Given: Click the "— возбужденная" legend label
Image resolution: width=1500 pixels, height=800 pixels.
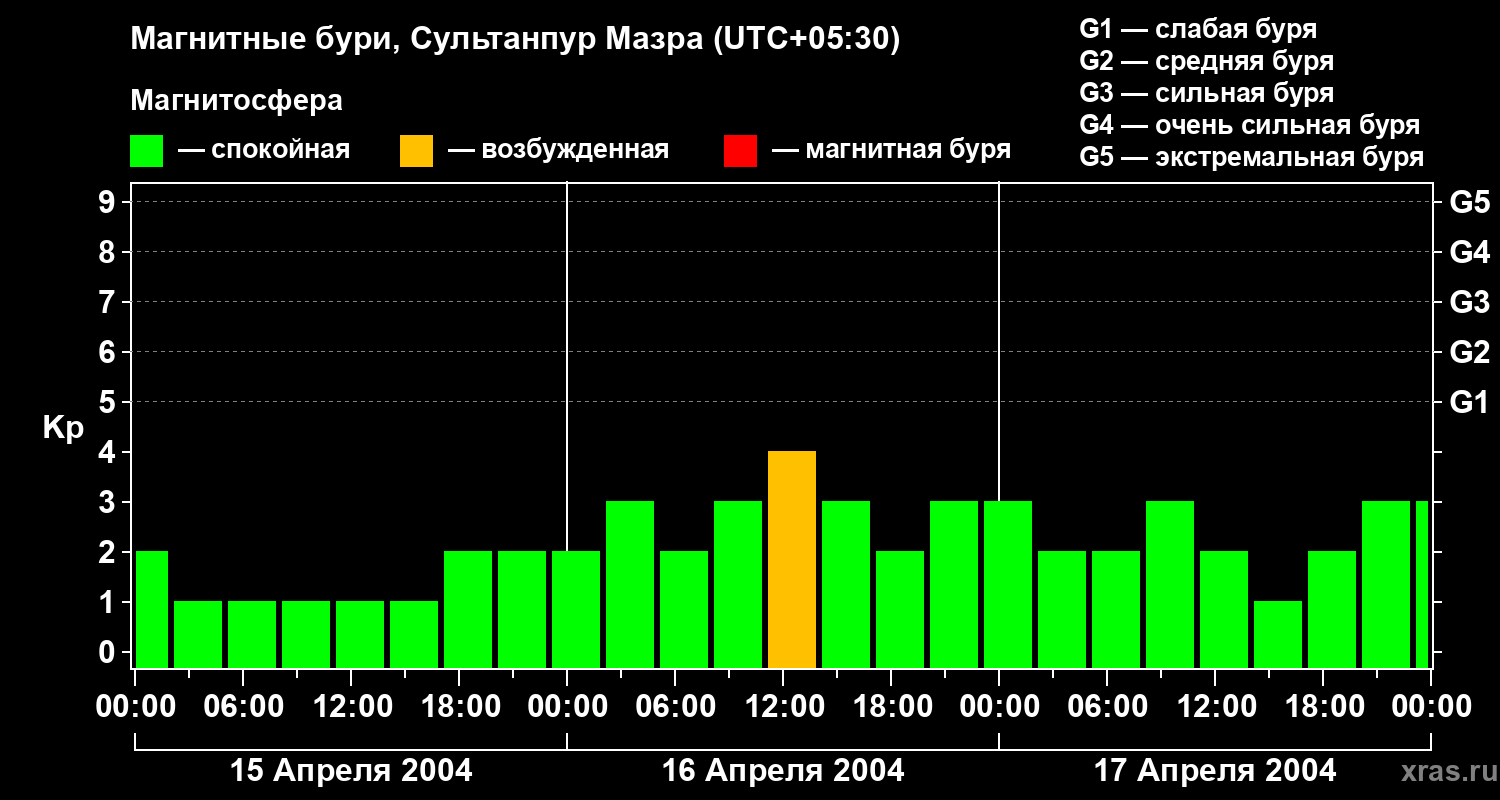Looking at the screenshot, I should 558,151.
